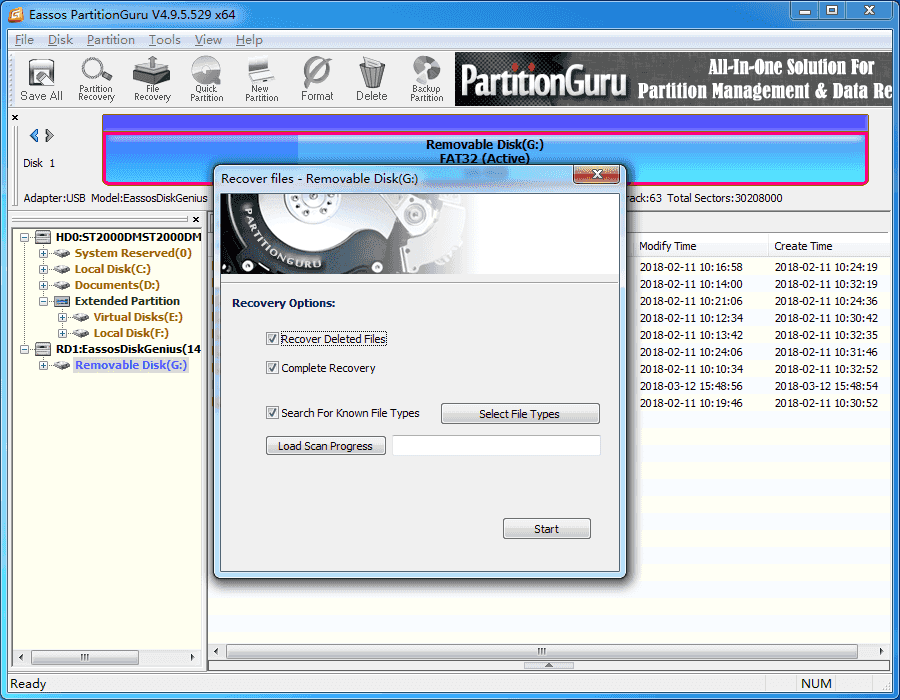900x700 pixels.
Task: Click the Extended Partition icon
Action: point(62,301)
